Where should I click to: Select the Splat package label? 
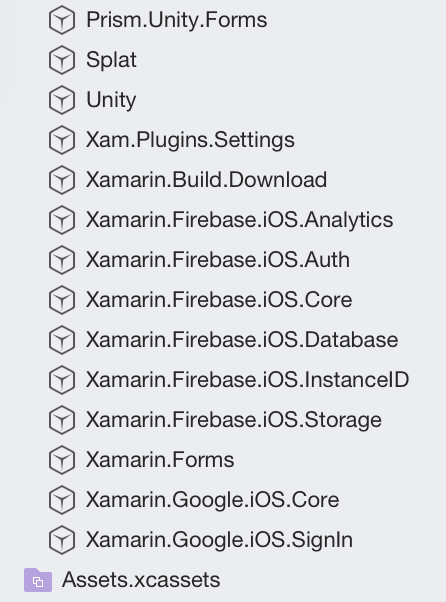[111, 60]
